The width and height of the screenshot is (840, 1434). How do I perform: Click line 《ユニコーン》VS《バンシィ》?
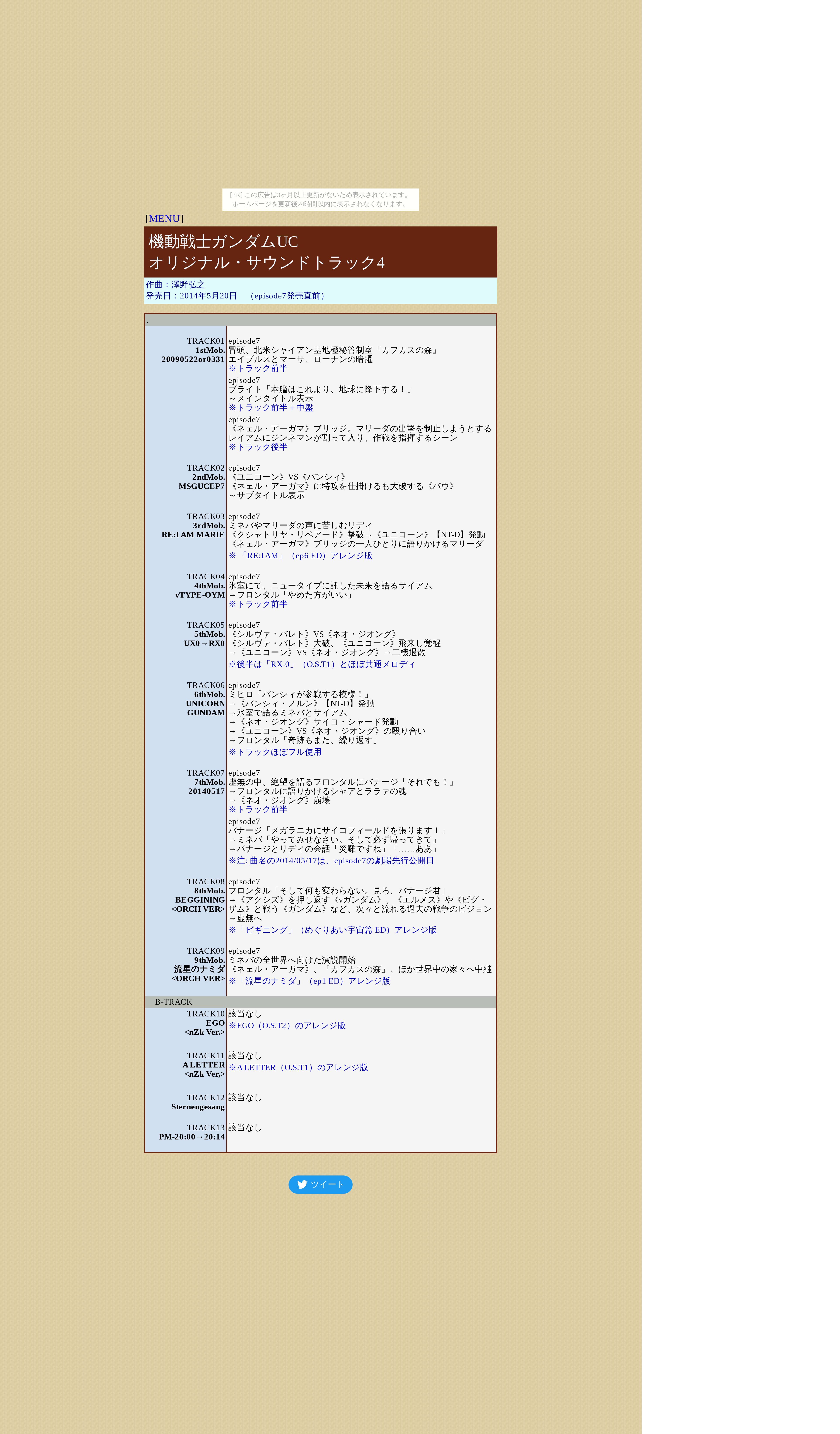tap(289, 477)
